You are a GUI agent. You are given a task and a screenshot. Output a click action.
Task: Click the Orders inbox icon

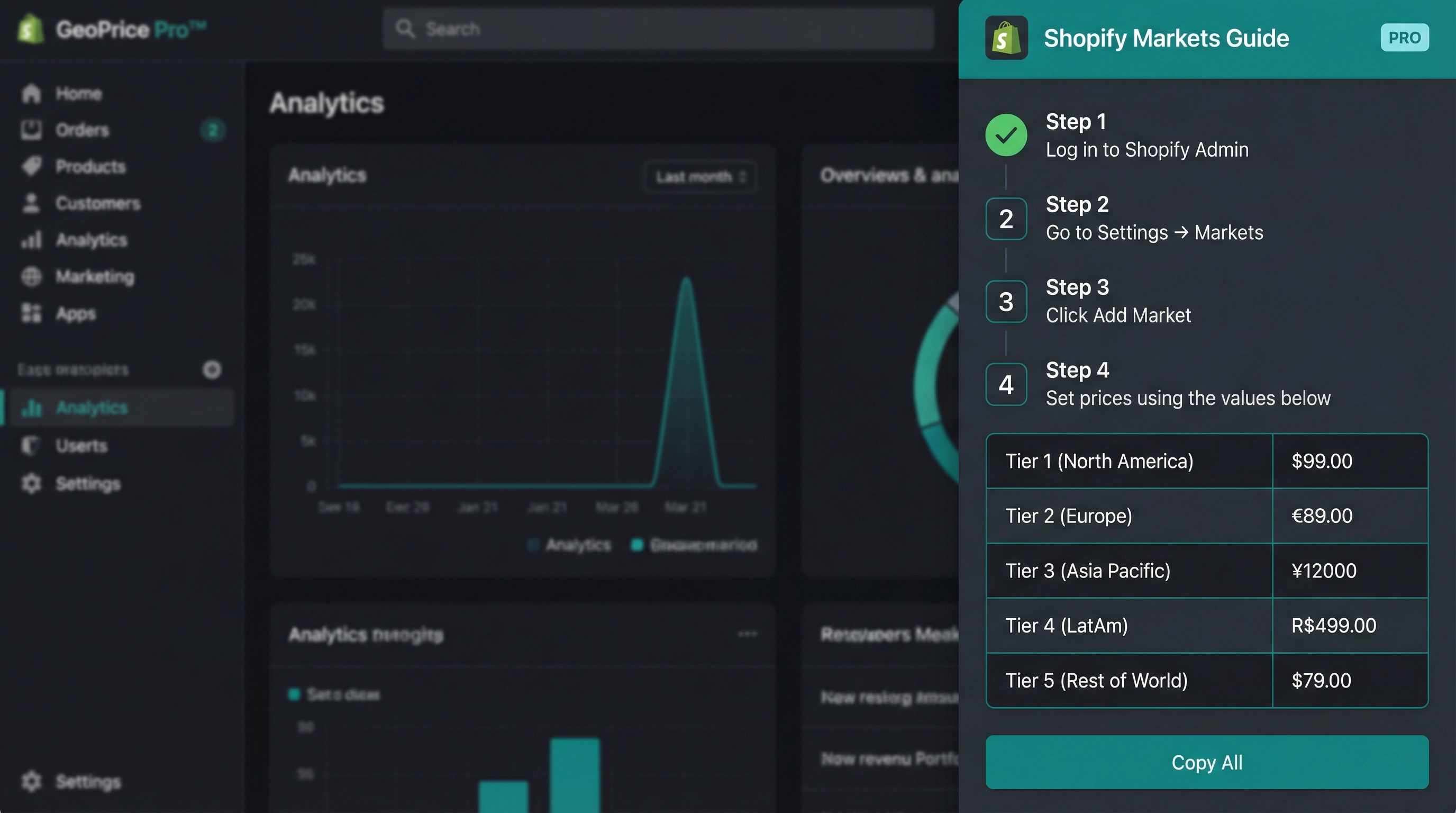[31, 130]
